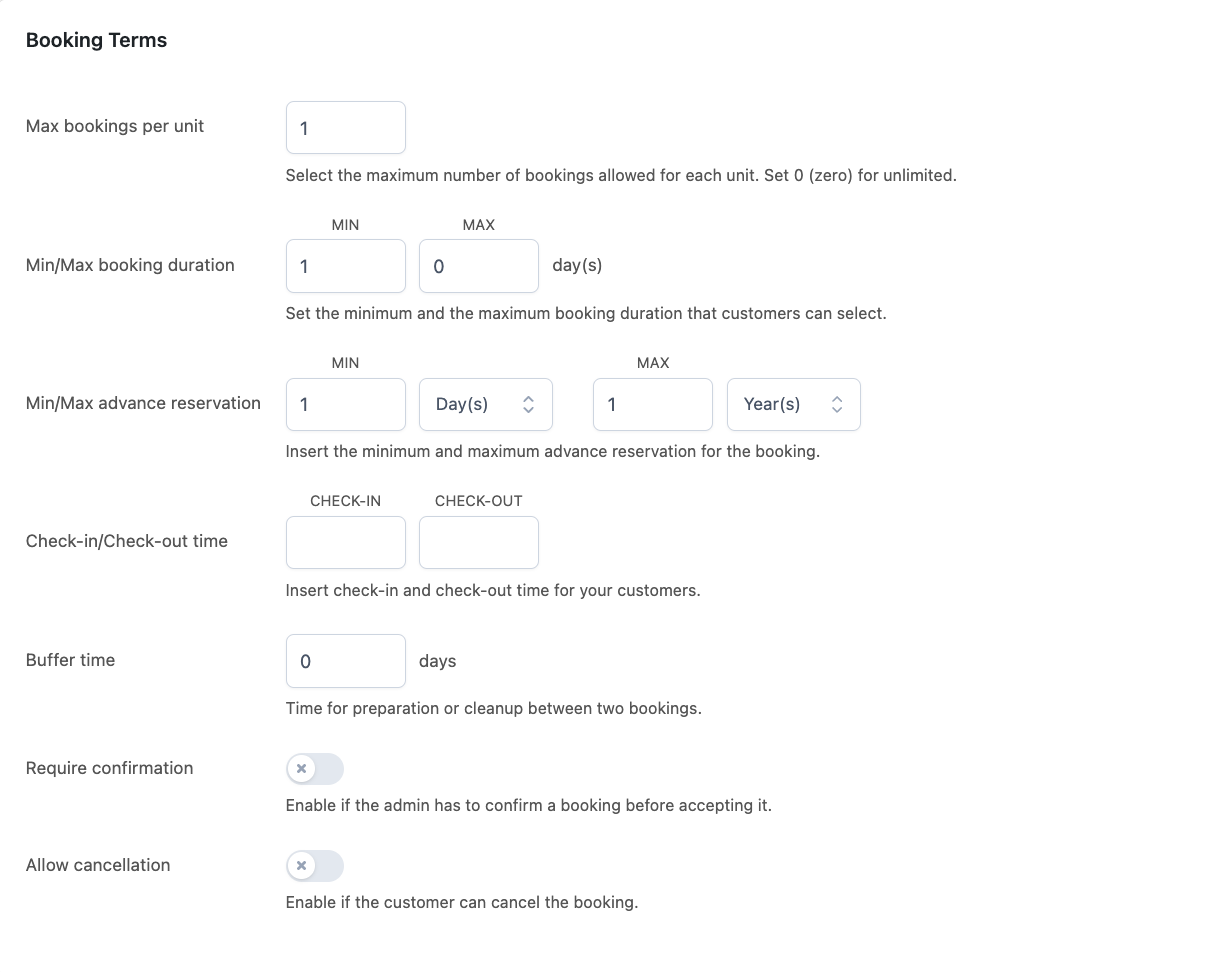Image resolution: width=1218 pixels, height=972 pixels.
Task: Click the Min/Max advance reservation label
Action: tap(143, 403)
